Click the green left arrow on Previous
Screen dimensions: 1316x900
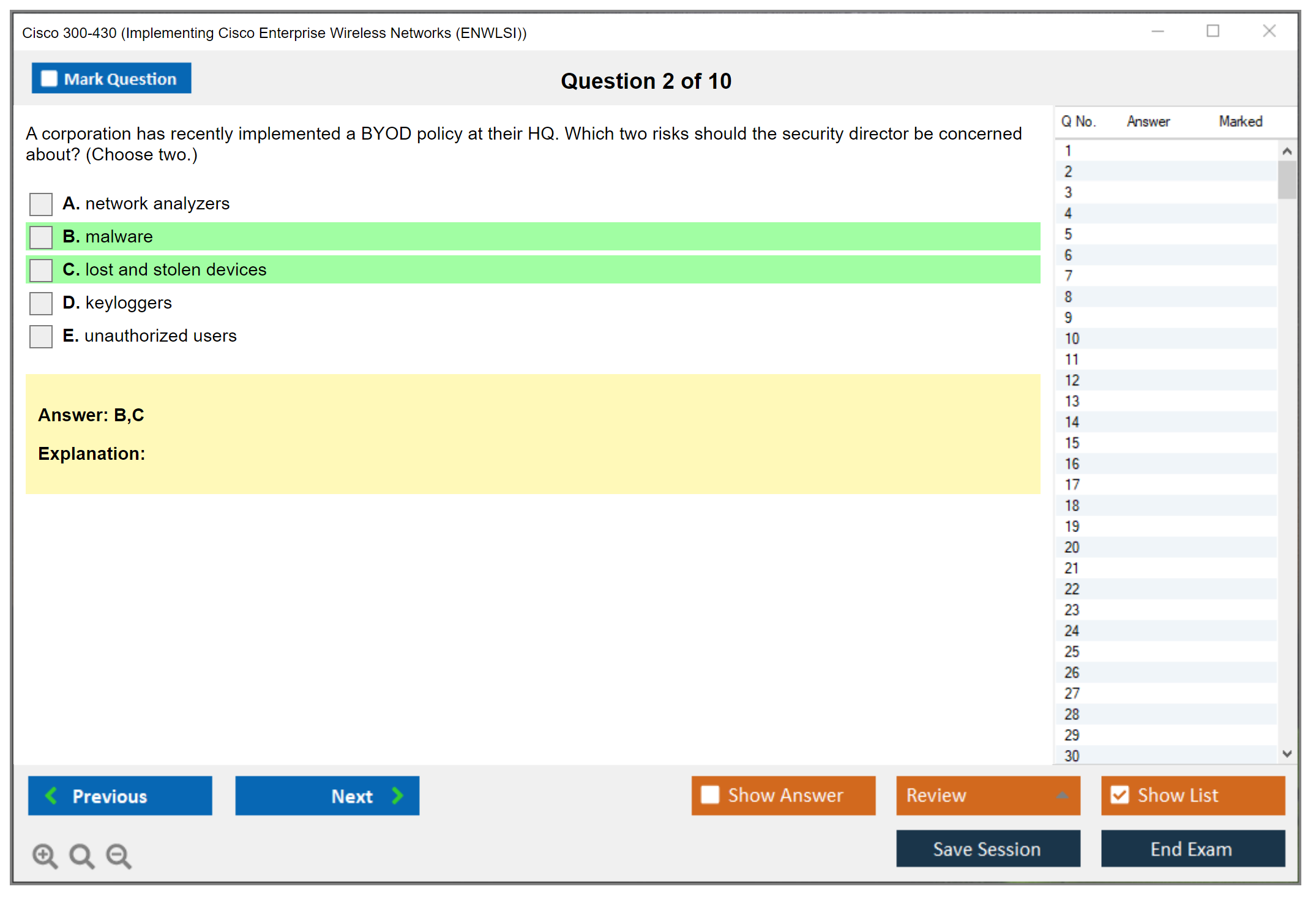[x=51, y=795]
